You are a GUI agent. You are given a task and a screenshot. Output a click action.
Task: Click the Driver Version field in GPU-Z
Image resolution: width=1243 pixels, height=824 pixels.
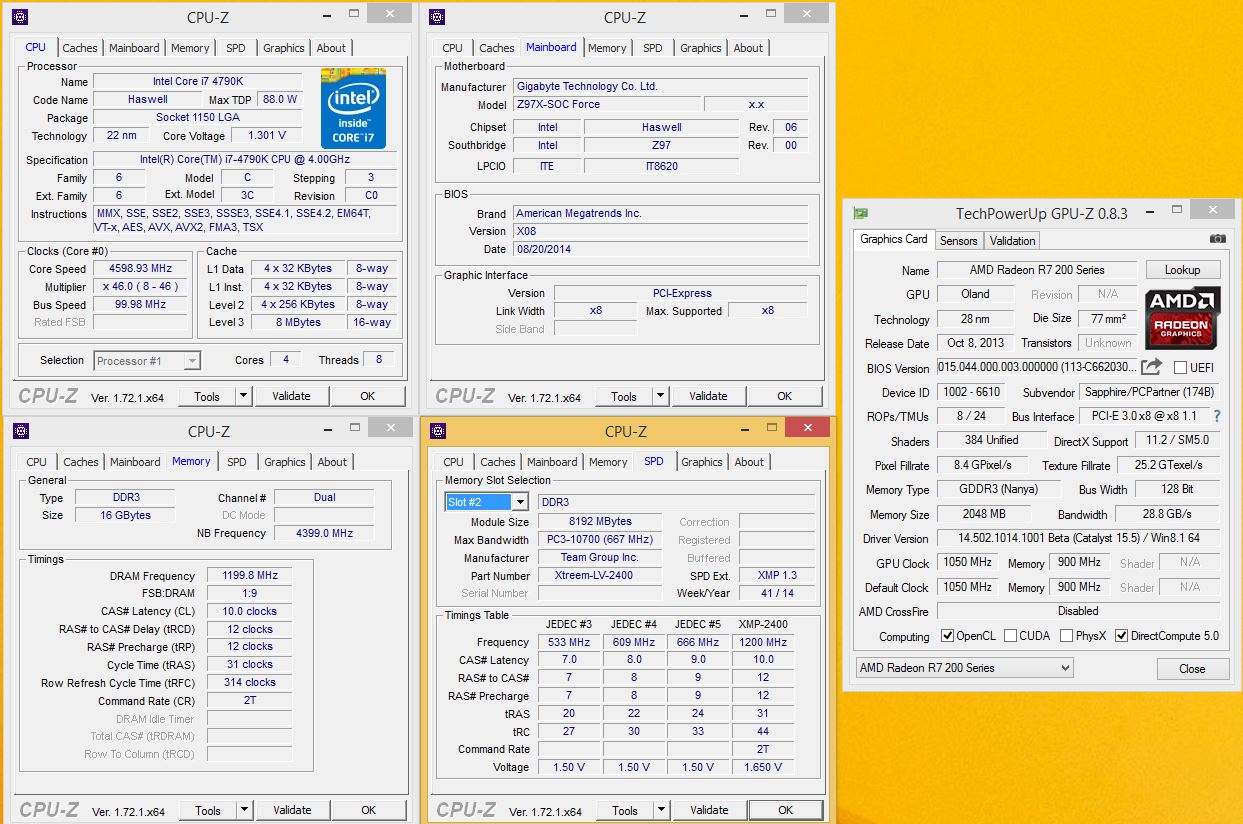(1078, 538)
